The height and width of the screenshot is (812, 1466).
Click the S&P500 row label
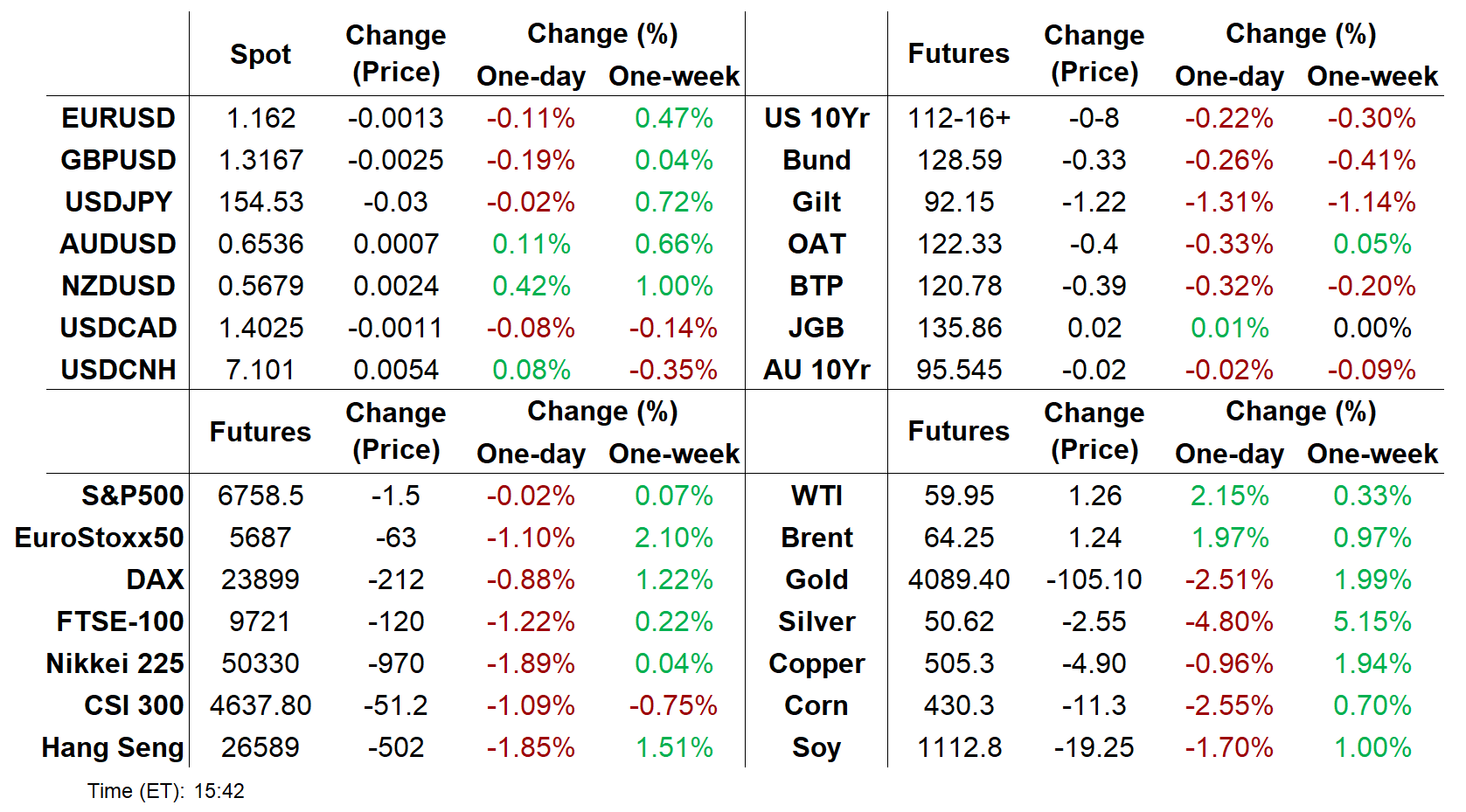tap(133, 496)
